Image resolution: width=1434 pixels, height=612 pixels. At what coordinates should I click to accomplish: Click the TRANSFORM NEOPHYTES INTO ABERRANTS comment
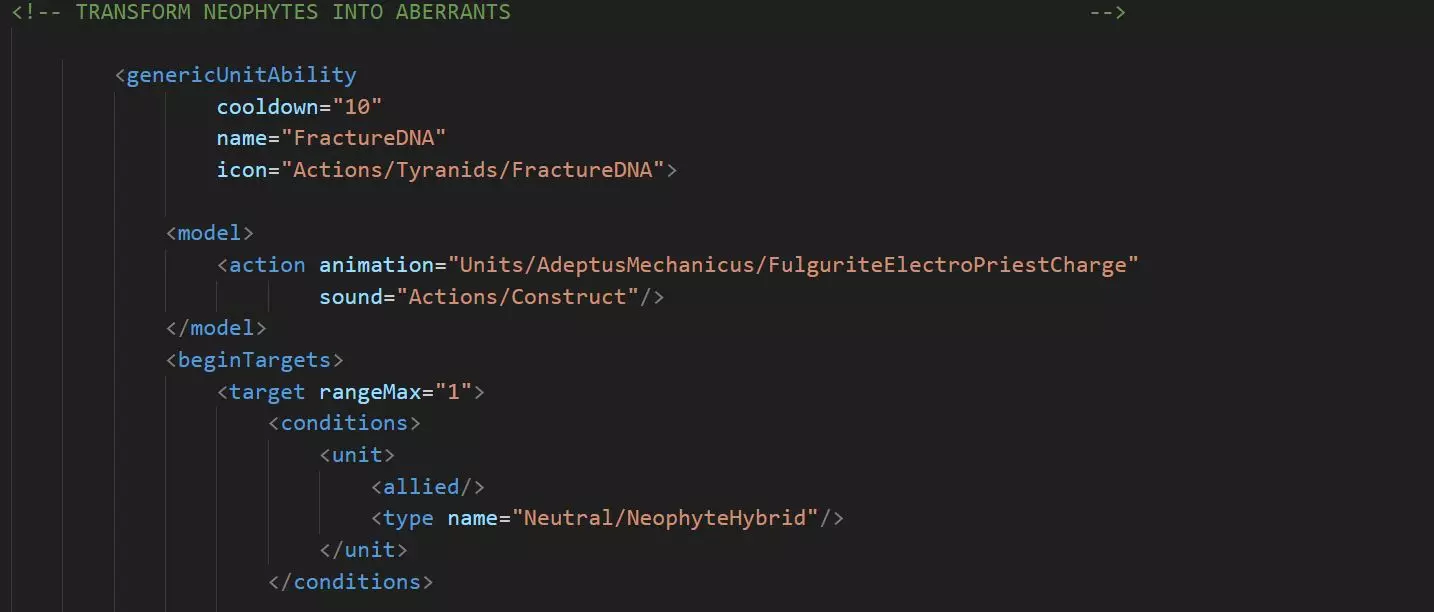293,12
